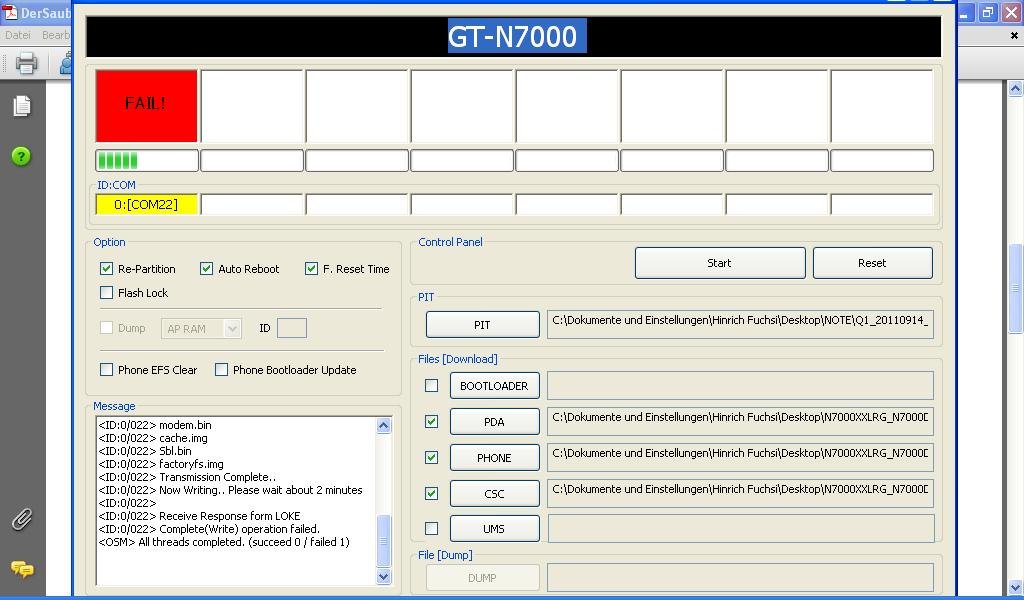The width and height of the screenshot is (1024, 600).
Task: Click the PHONE file button
Action: 494,458
